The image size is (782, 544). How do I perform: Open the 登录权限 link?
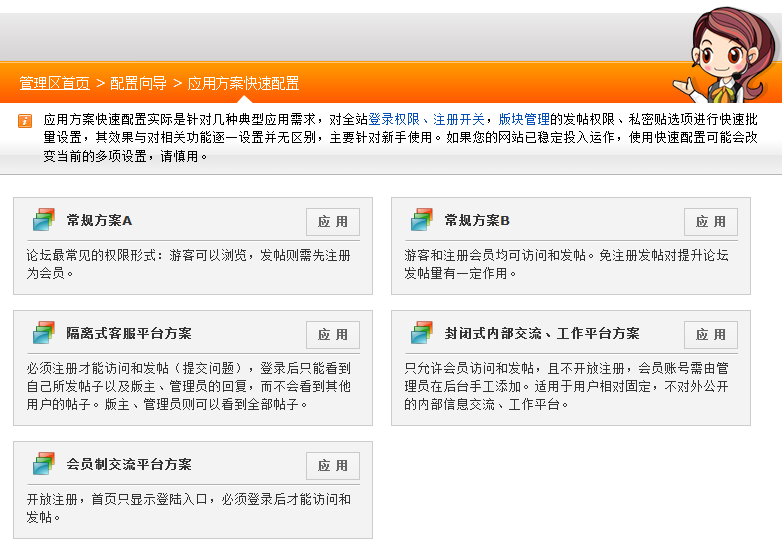click(x=394, y=119)
